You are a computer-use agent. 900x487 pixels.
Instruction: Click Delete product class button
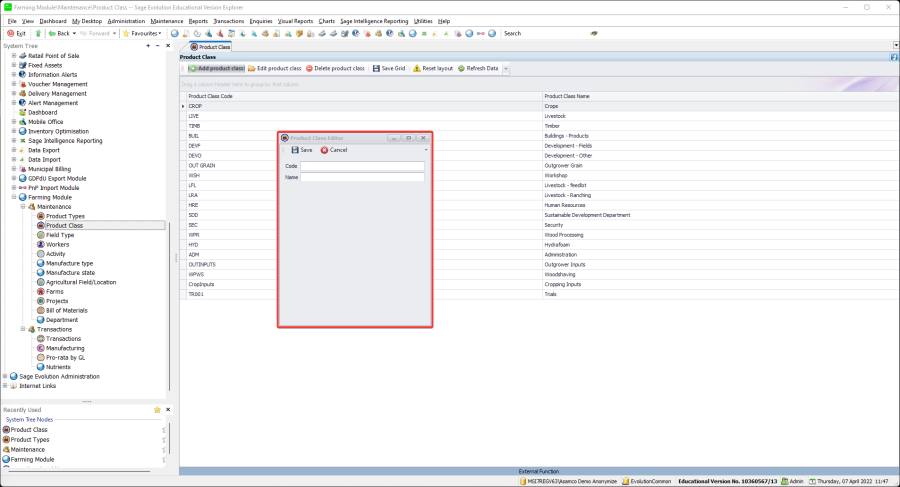click(335, 68)
